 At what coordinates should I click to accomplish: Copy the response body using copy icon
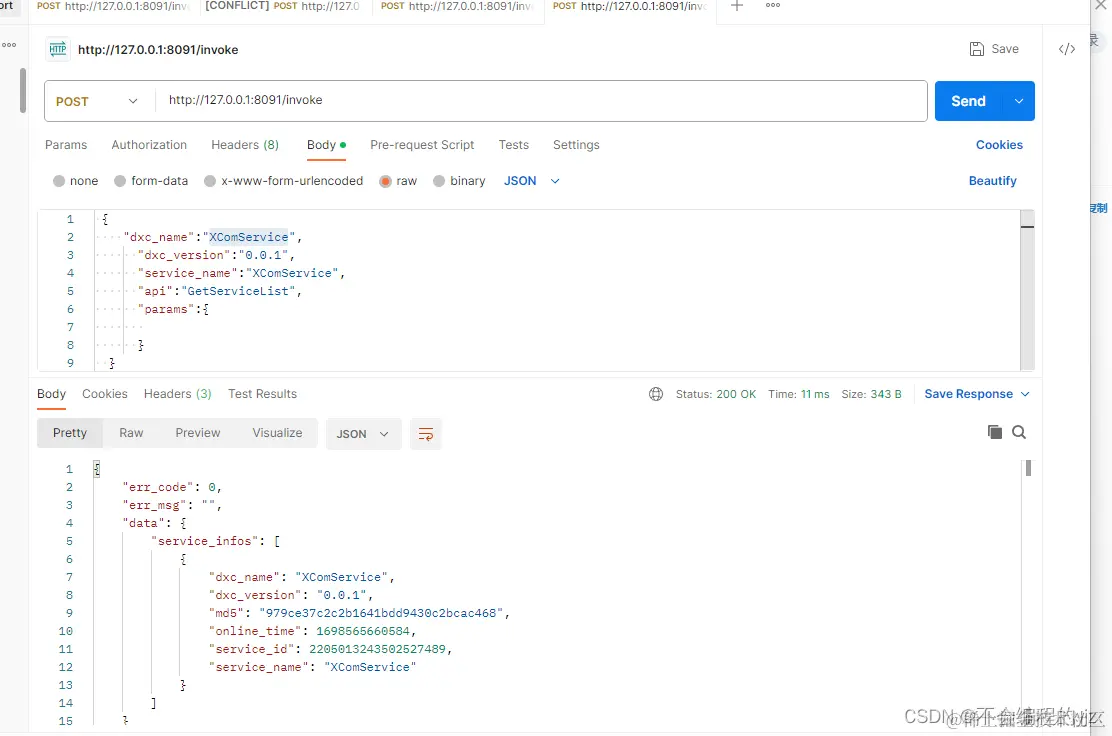pyautogui.click(x=994, y=432)
